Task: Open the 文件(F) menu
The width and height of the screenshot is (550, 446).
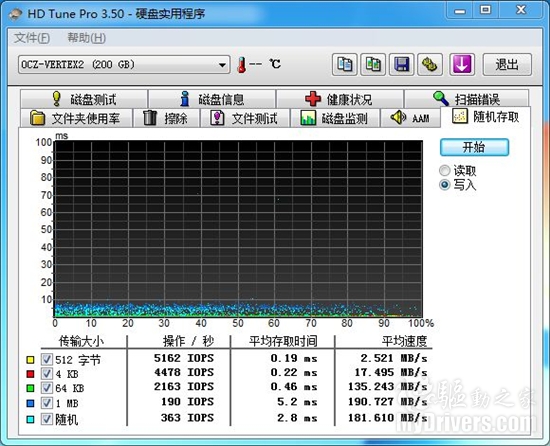Action: [x=32, y=38]
